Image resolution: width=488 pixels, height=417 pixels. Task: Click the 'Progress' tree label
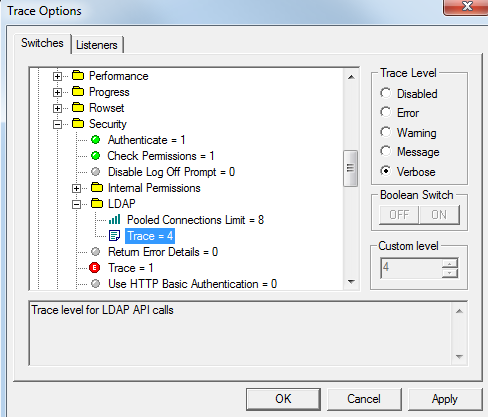(x=109, y=92)
